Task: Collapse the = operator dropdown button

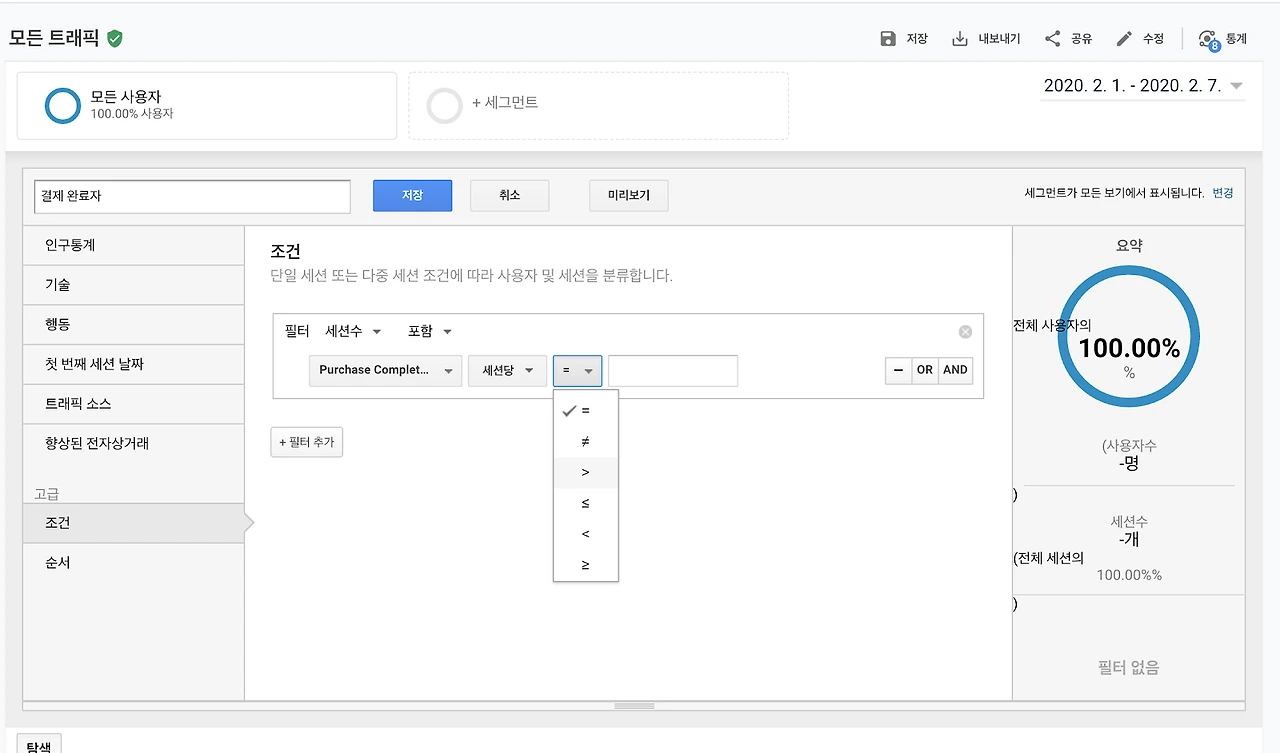Action: point(578,370)
